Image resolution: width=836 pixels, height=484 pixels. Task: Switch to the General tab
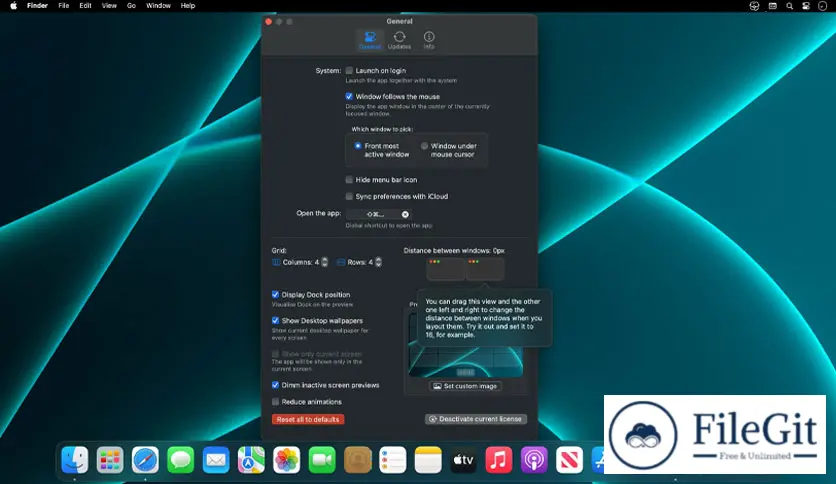click(x=370, y=41)
